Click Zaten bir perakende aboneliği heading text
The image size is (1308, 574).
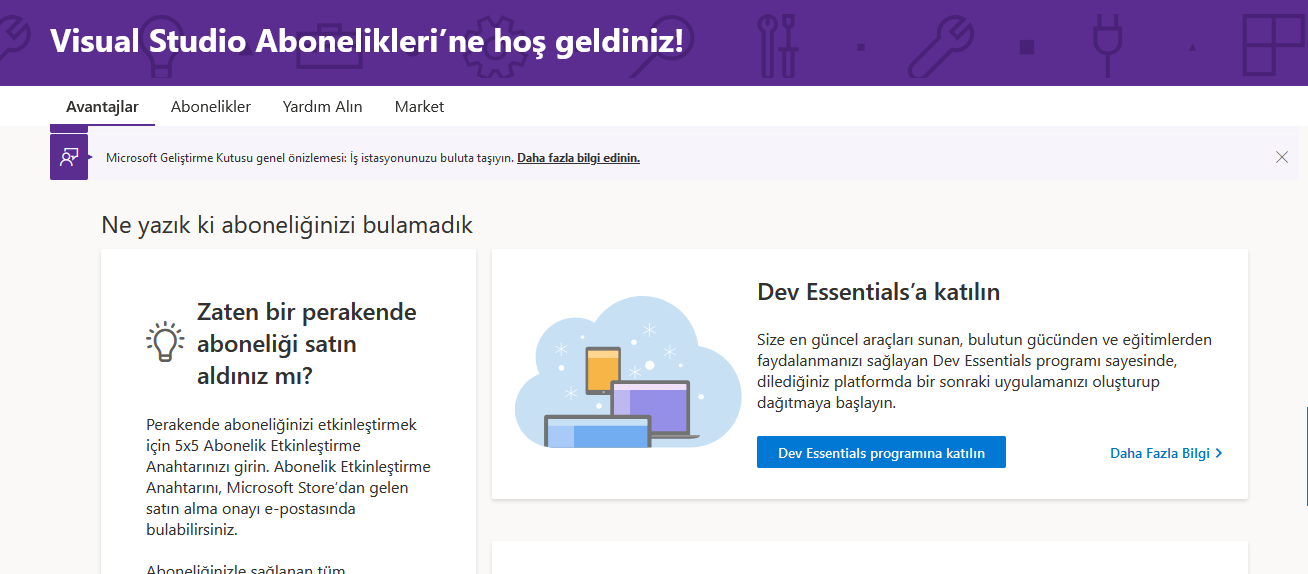(x=307, y=343)
